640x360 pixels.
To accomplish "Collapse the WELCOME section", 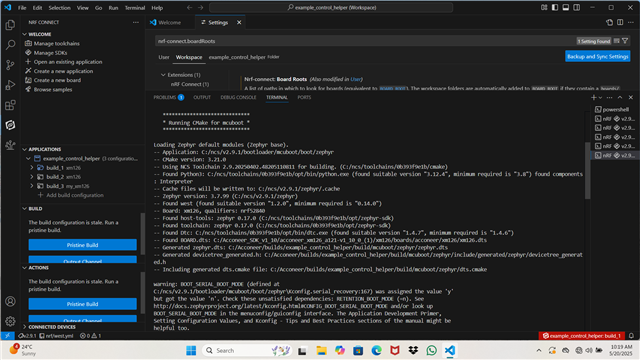I will point(24,34).
